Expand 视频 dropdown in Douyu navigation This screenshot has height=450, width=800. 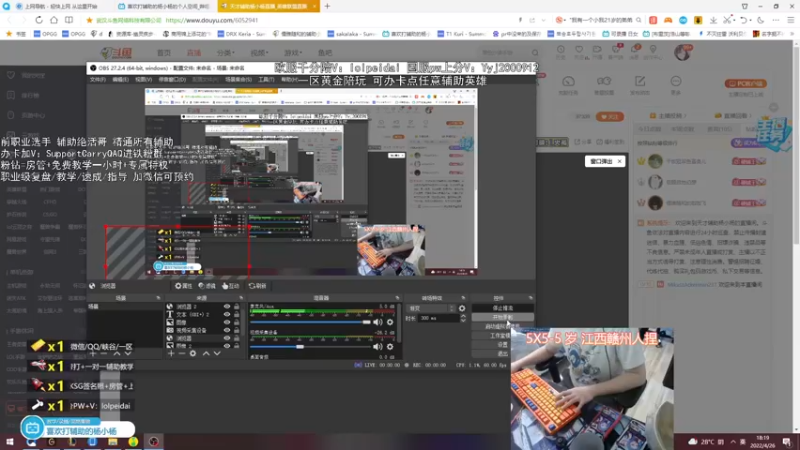click(259, 53)
